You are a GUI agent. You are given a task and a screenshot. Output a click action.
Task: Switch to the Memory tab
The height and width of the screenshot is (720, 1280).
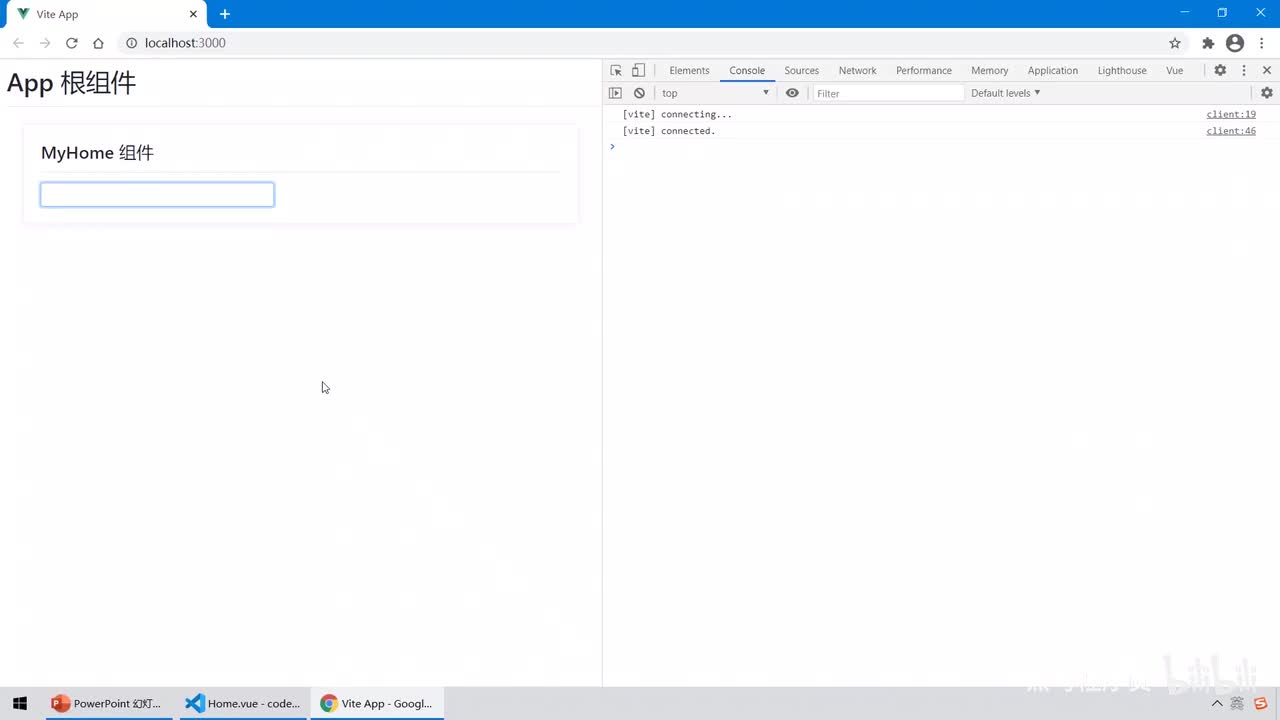coord(989,70)
